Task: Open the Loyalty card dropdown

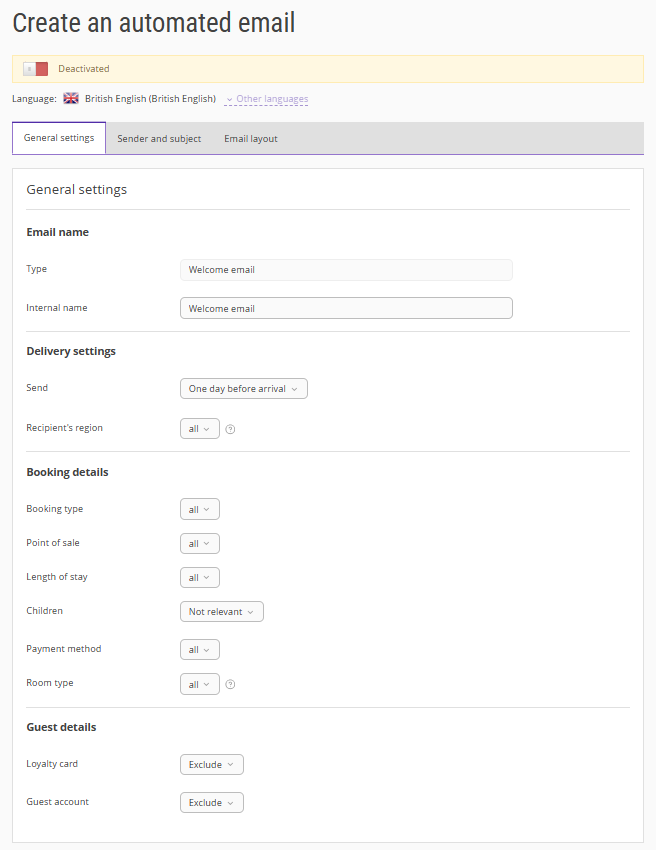Action: click(212, 765)
